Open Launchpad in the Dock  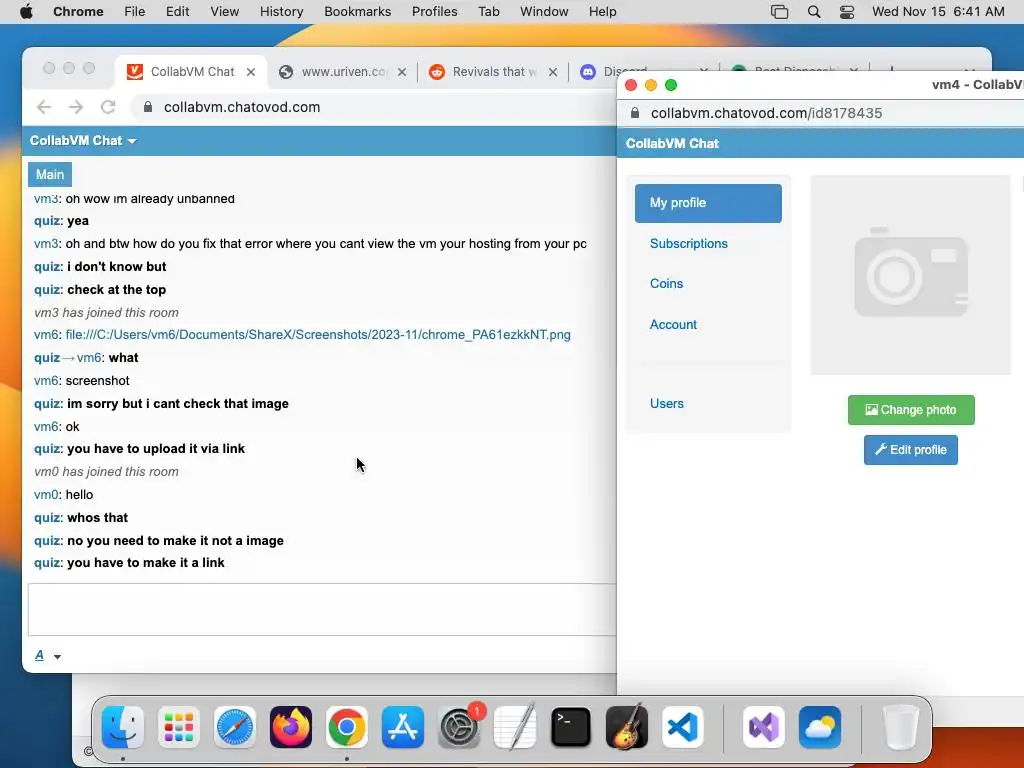[179, 727]
